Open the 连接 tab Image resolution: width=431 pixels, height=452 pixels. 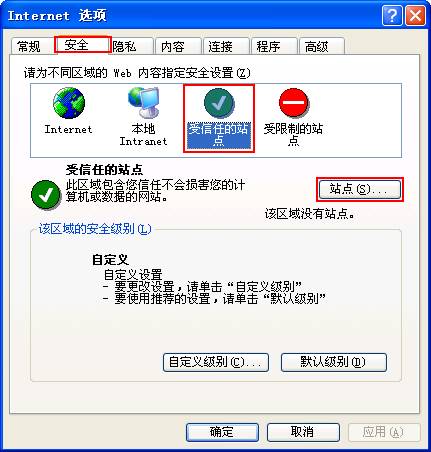[226, 46]
